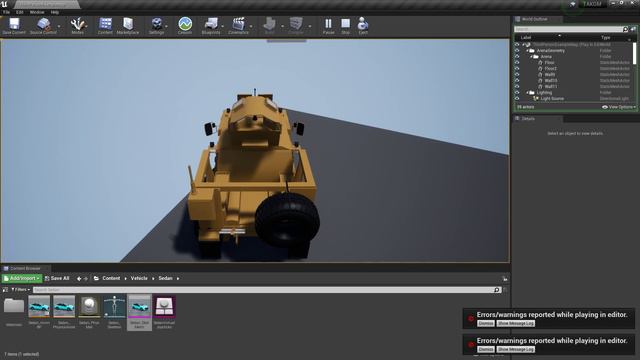Dismiss the lower errors/warnings notification
Image resolution: width=640 pixels, height=360 pixels.
(486, 349)
